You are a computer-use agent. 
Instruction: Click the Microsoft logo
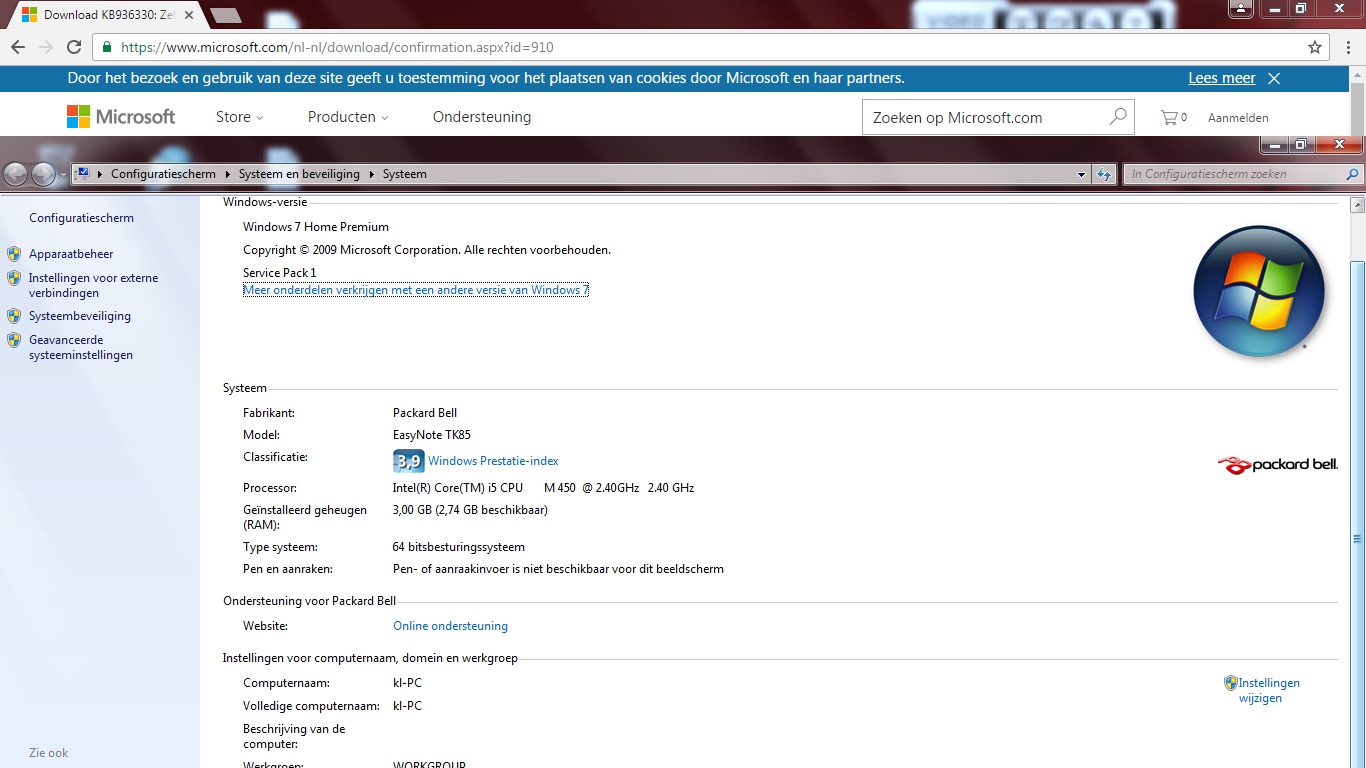point(121,117)
